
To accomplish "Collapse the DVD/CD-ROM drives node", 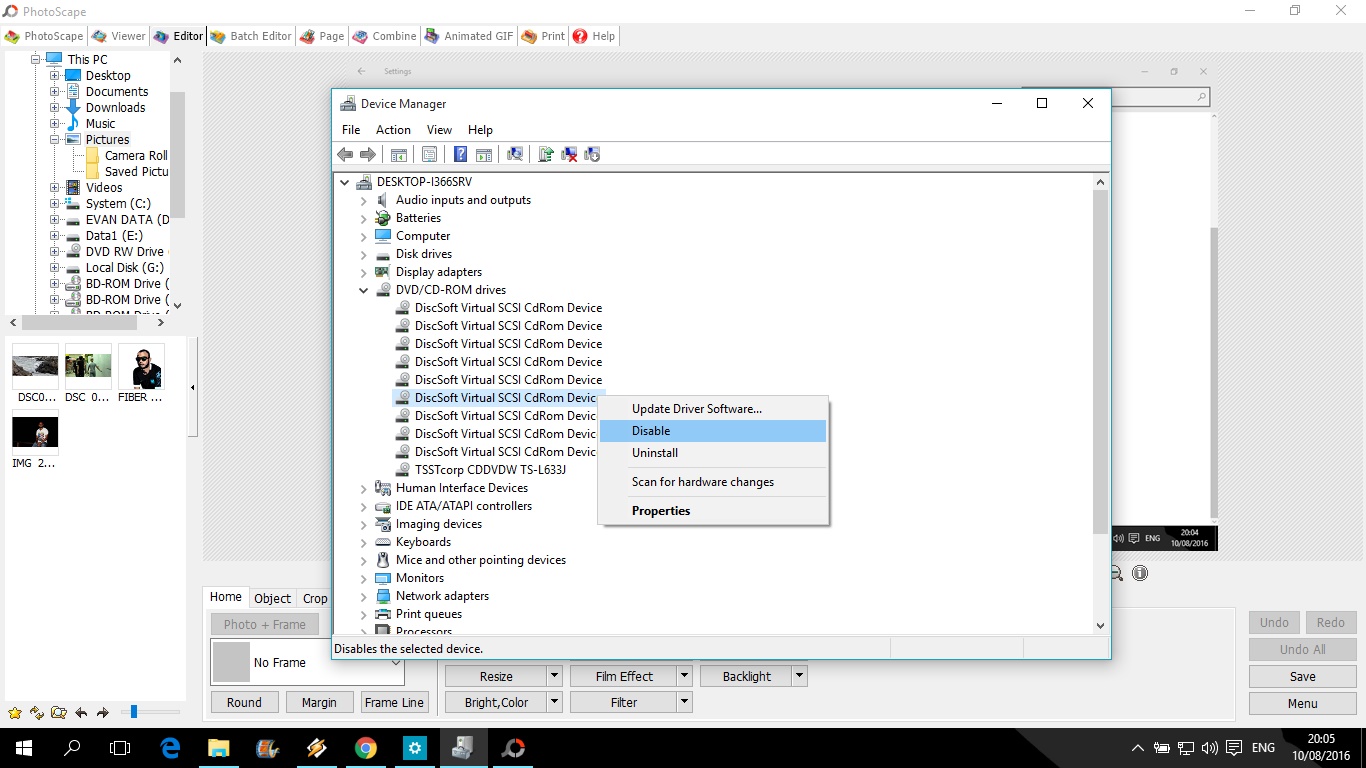I will (x=363, y=289).
